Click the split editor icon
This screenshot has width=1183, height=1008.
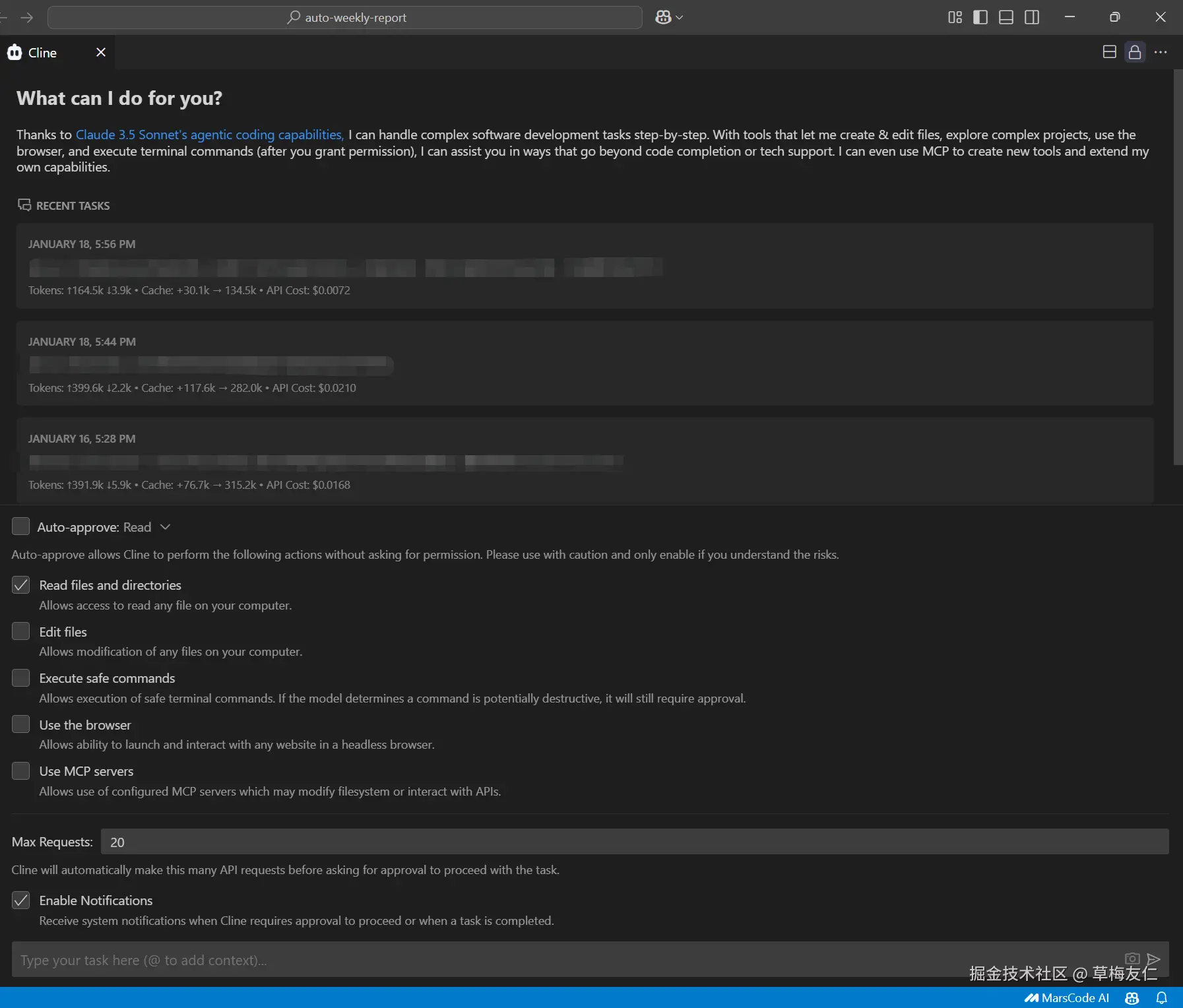[1110, 52]
